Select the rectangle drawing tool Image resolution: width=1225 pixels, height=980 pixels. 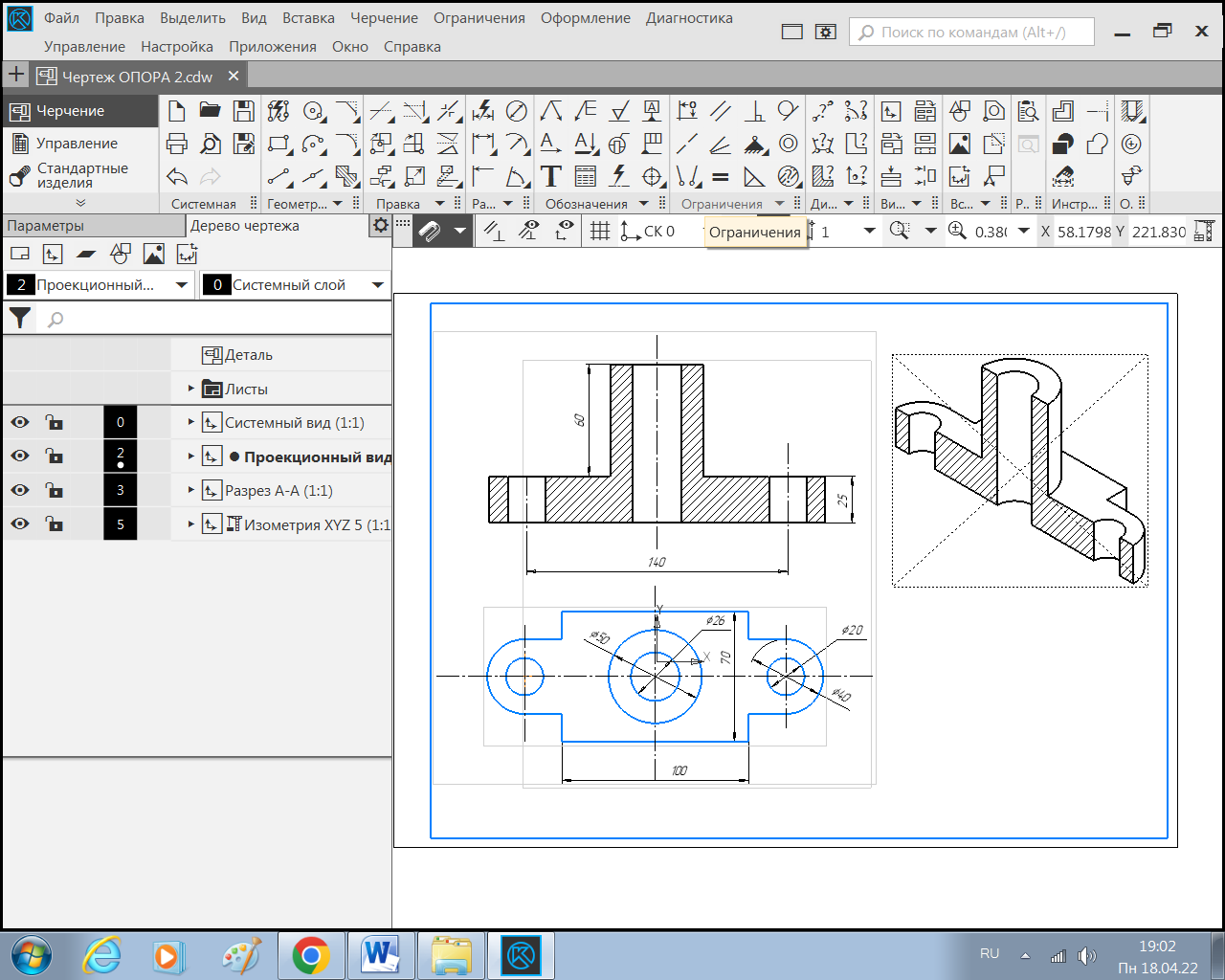279,144
